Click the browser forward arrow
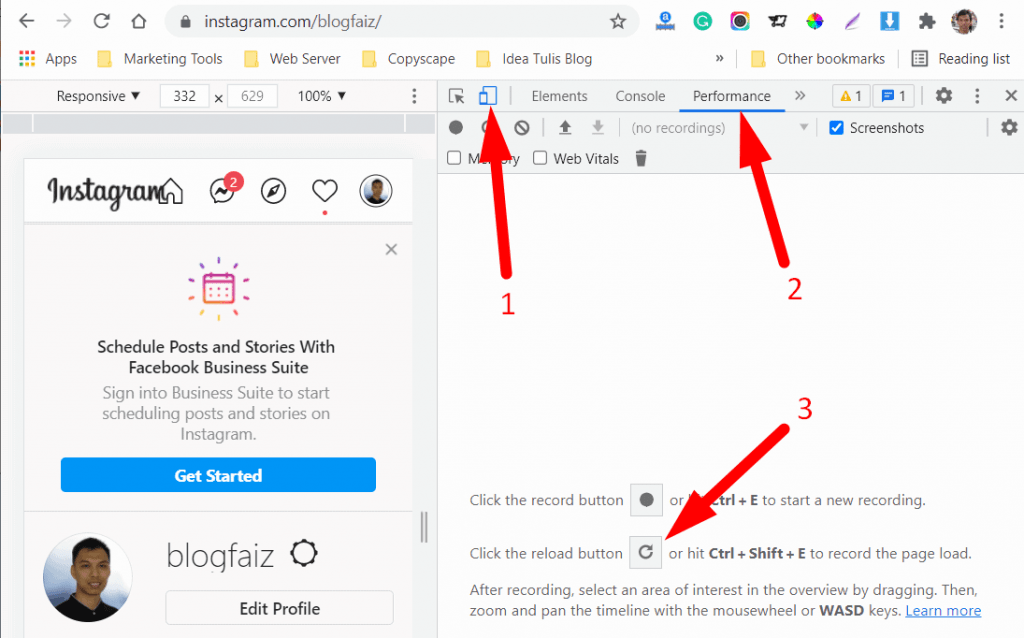The image size is (1024, 638). pos(63,21)
